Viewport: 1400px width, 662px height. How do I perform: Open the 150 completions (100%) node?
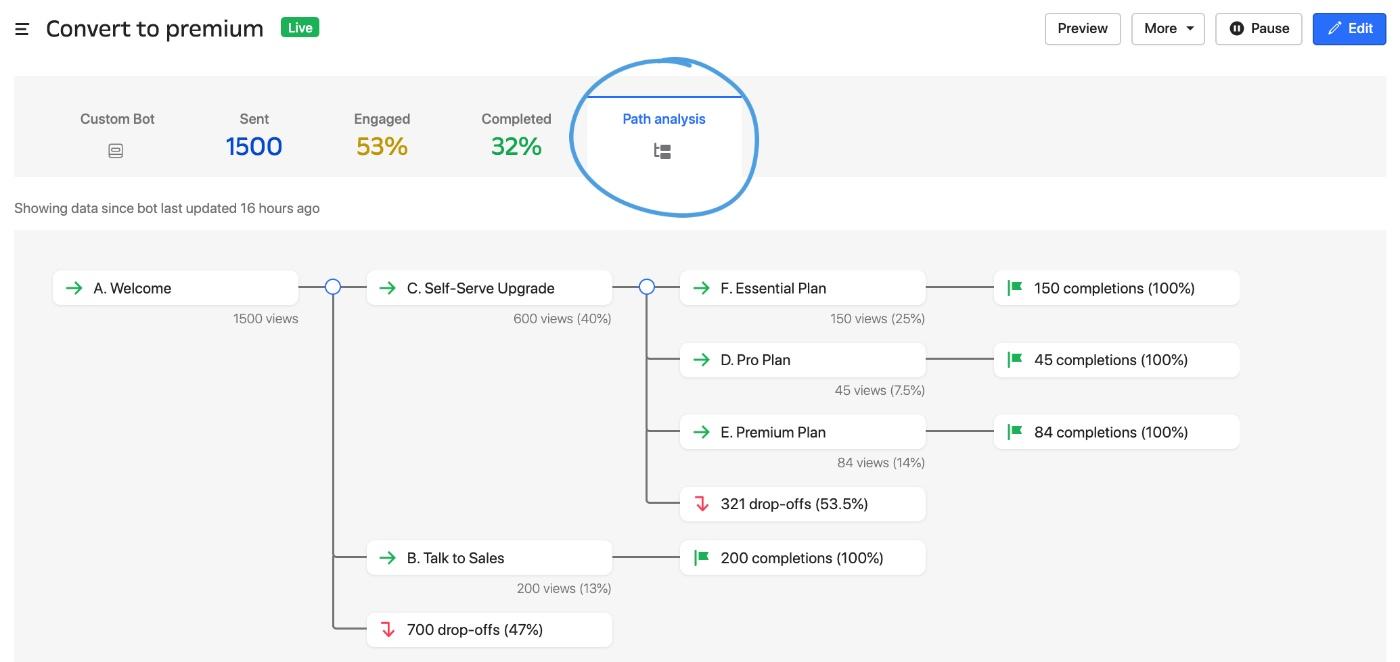click(1116, 288)
